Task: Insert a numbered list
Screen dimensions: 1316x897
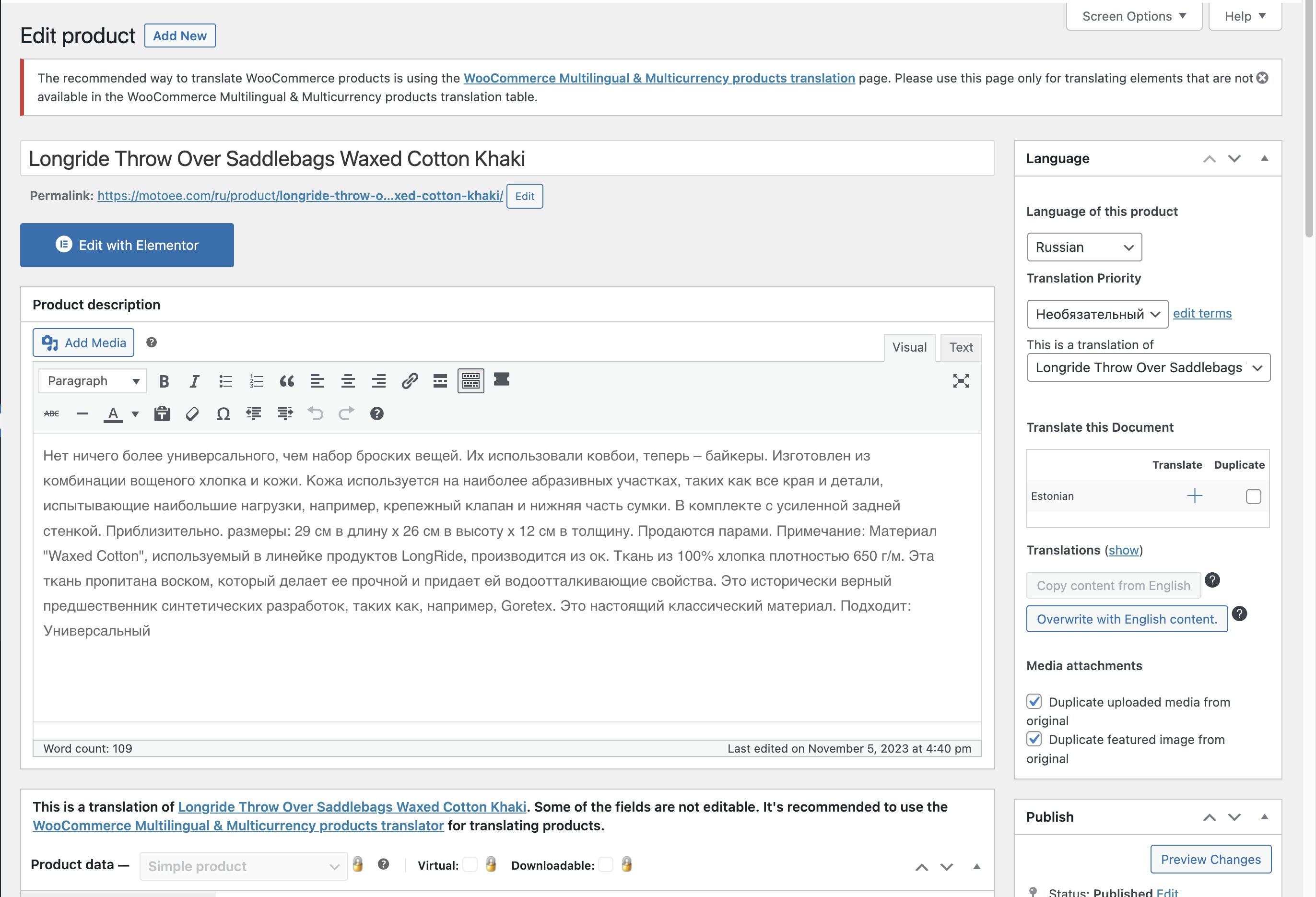Action: click(256, 381)
